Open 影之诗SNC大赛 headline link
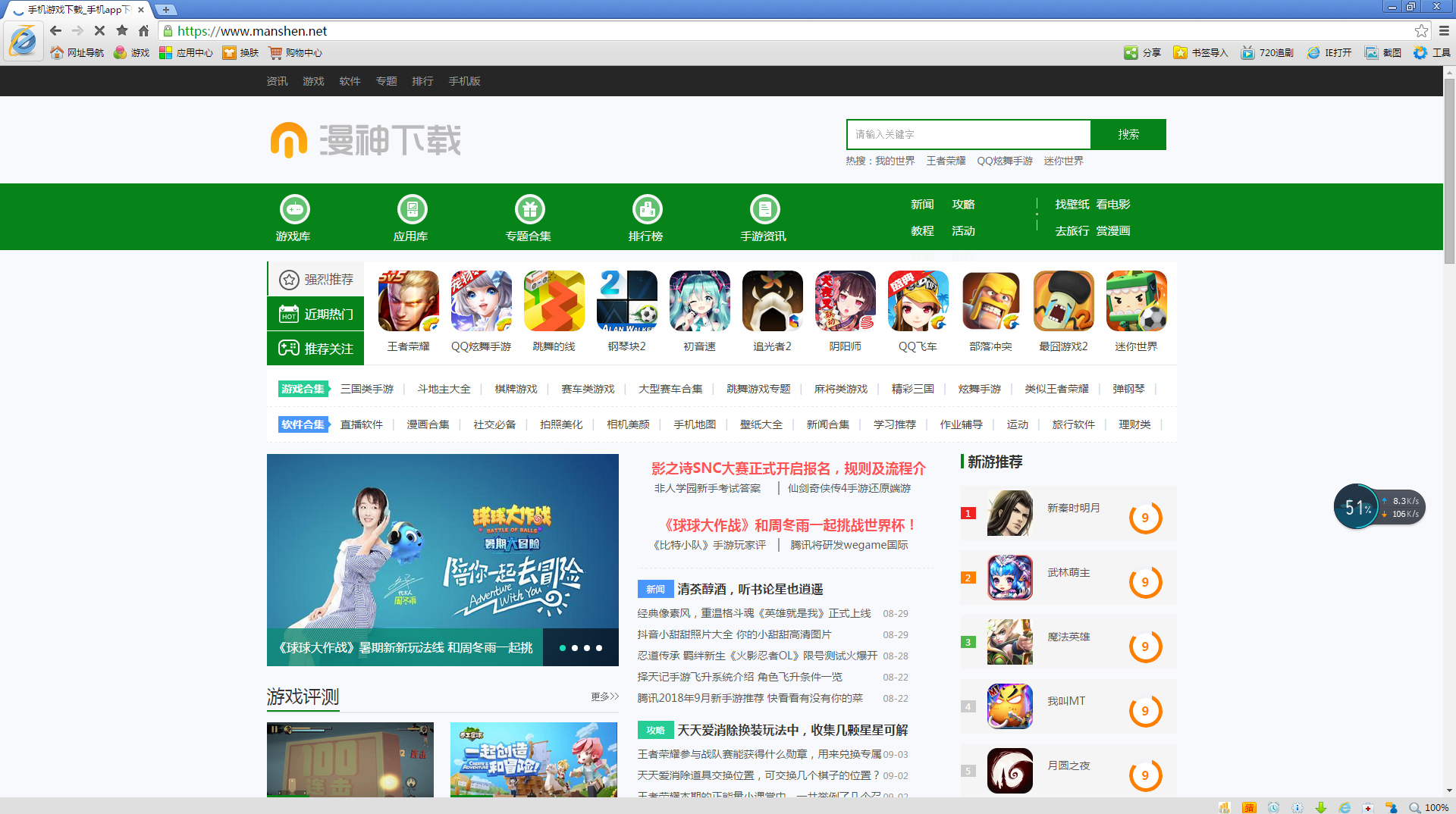 (x=789, y=468)
